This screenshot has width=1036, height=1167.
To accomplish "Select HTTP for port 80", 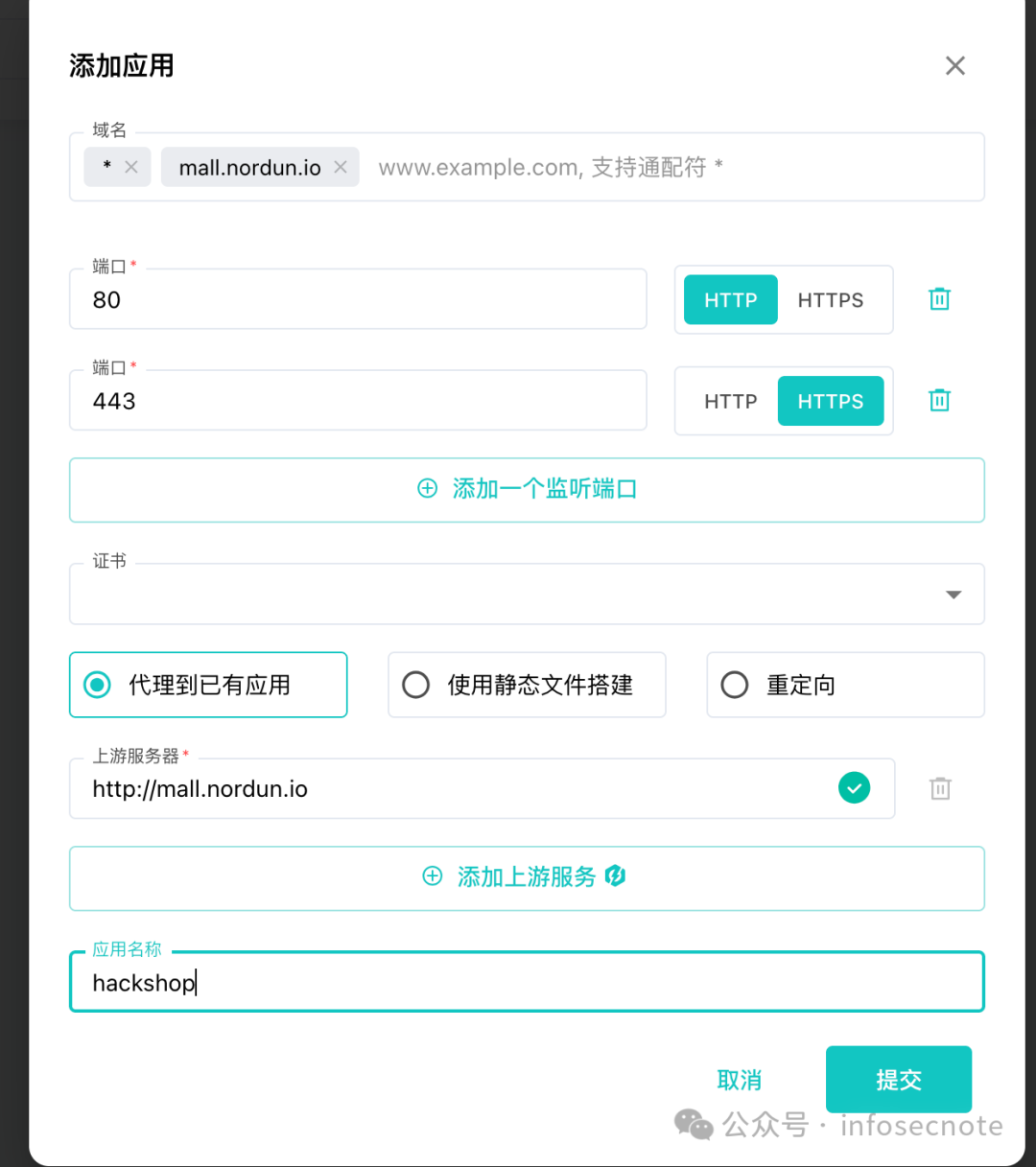I will (730, 300).
